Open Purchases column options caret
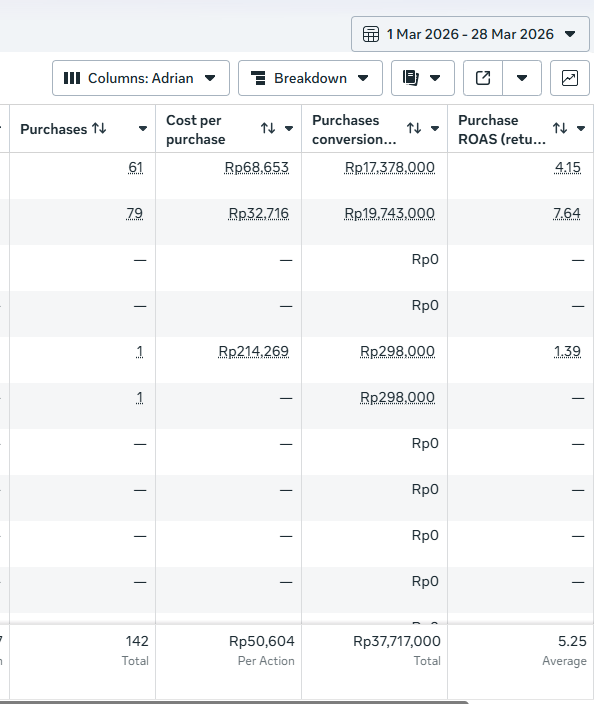This screenshot has height=704, width=594. pos(143,129)
